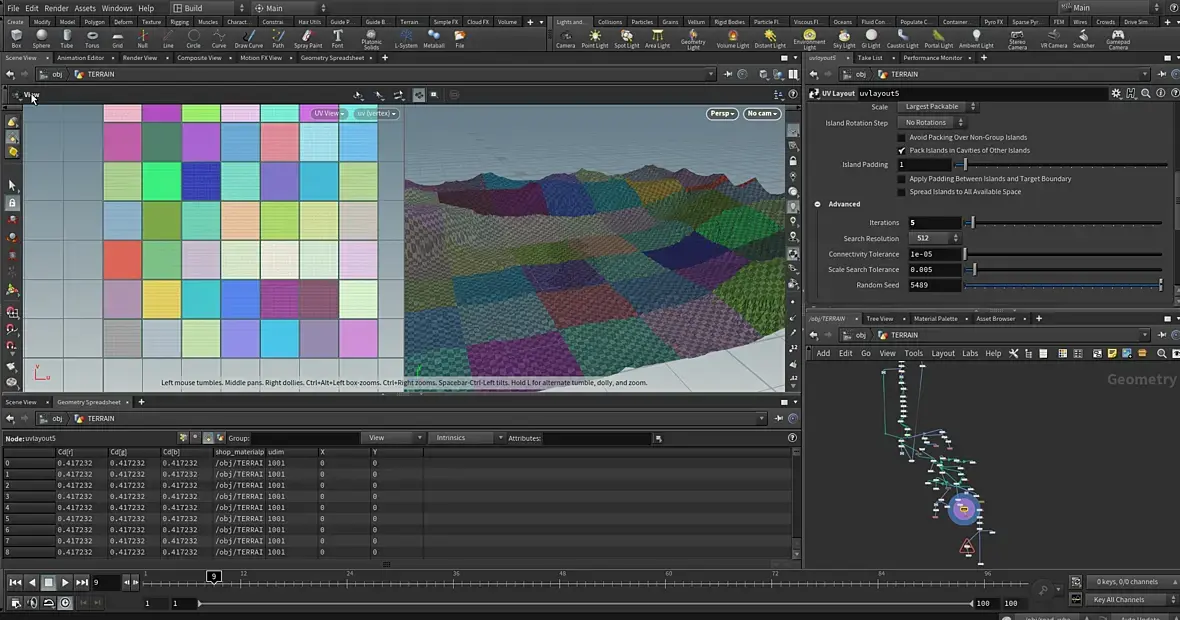Uncheck Pack Islands in Cavities option
The image size is (1180, 620).
click(902, 150)
